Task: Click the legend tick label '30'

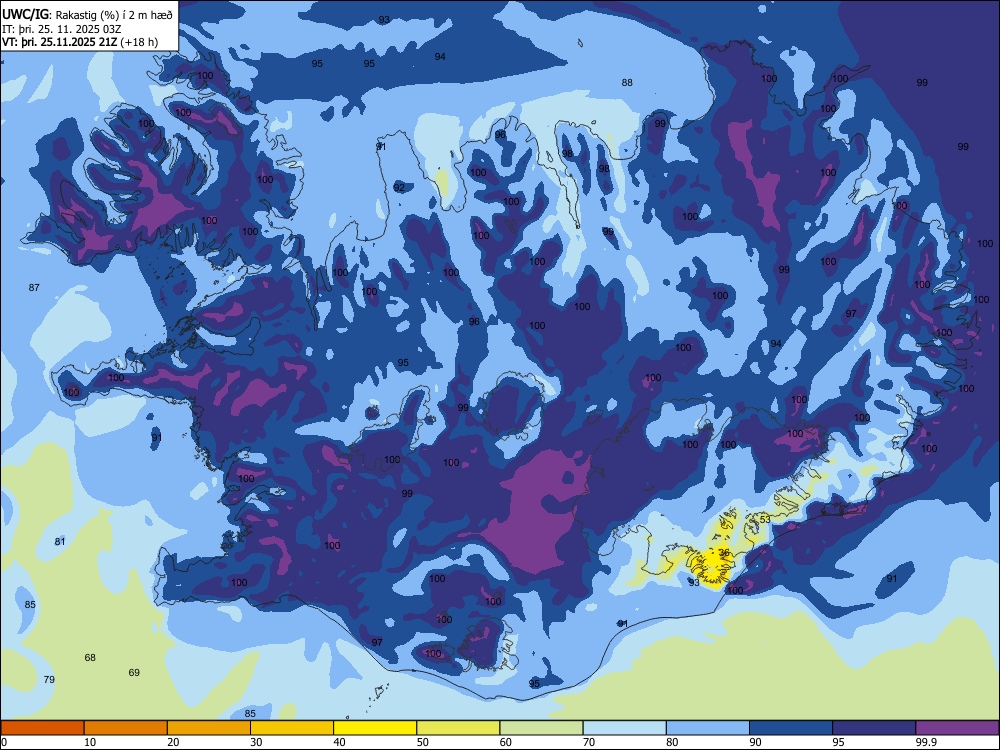Action: click(x=256, y=742)
